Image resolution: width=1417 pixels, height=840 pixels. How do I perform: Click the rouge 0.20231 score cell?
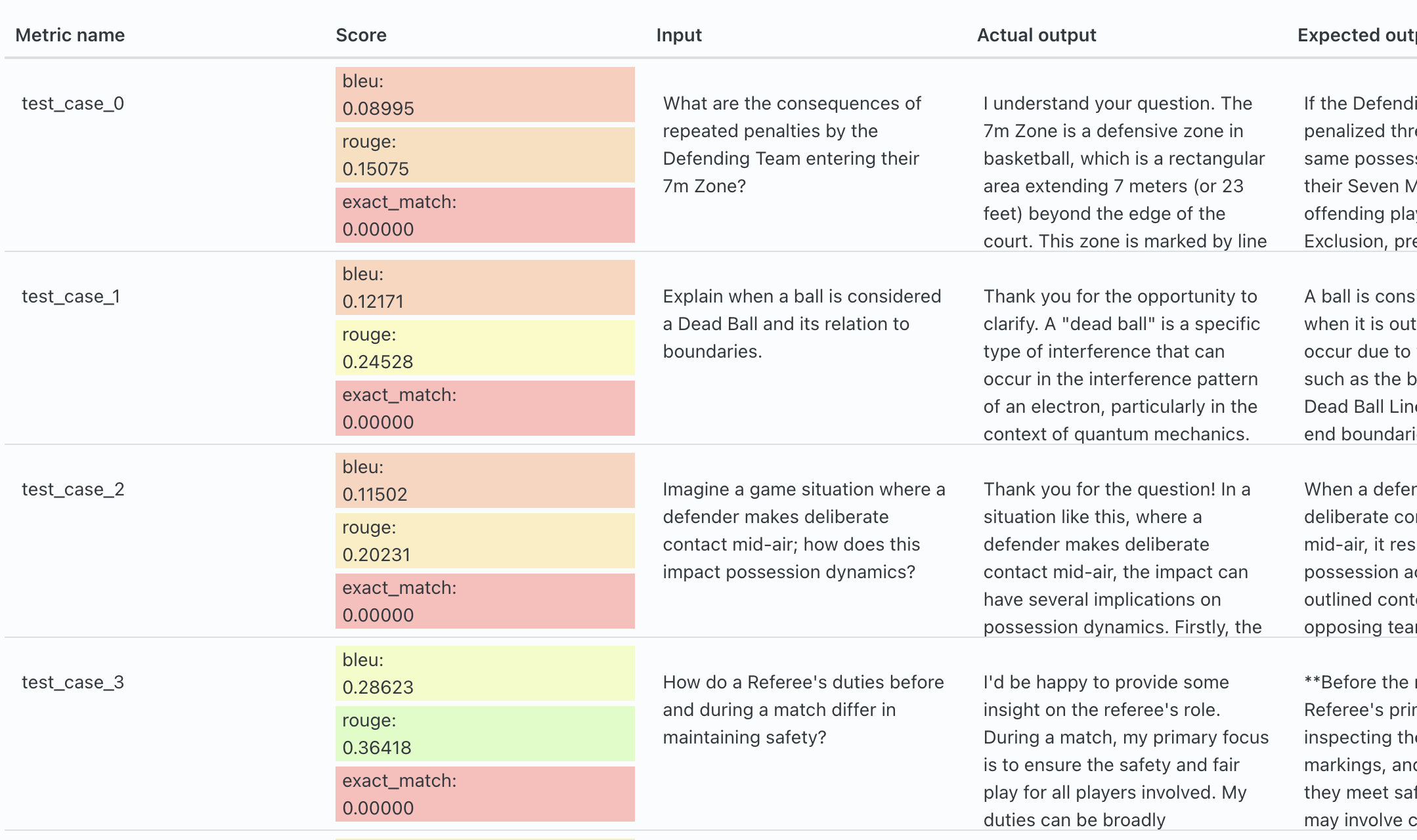[485, 541]
